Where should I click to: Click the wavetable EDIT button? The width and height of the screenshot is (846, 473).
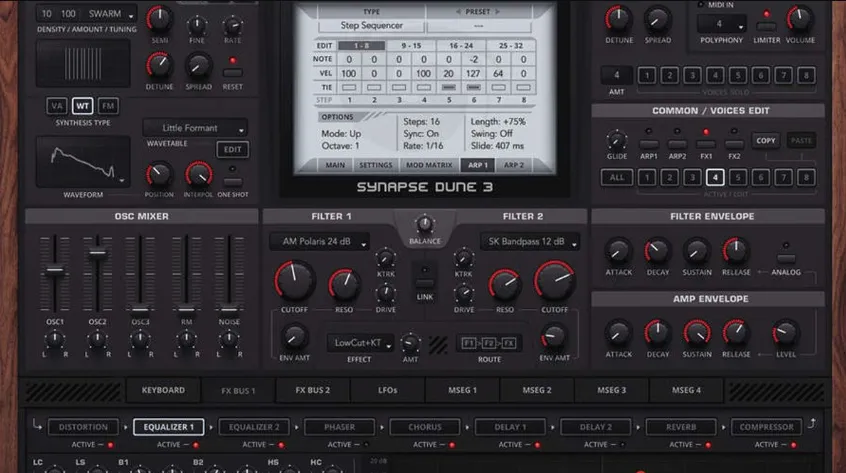233,149
